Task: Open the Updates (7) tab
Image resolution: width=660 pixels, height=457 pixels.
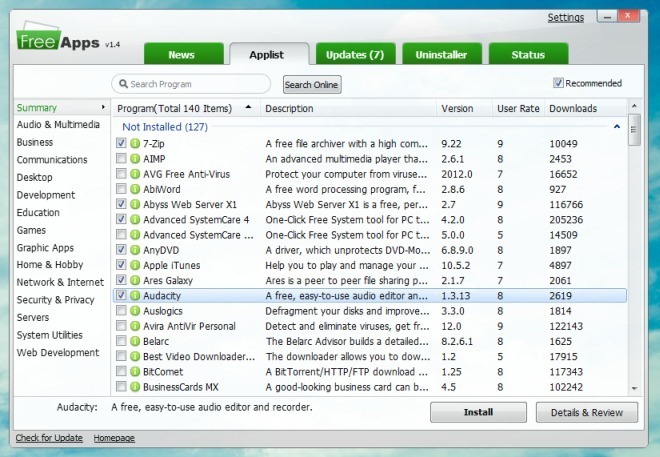Action: (355, 54)
